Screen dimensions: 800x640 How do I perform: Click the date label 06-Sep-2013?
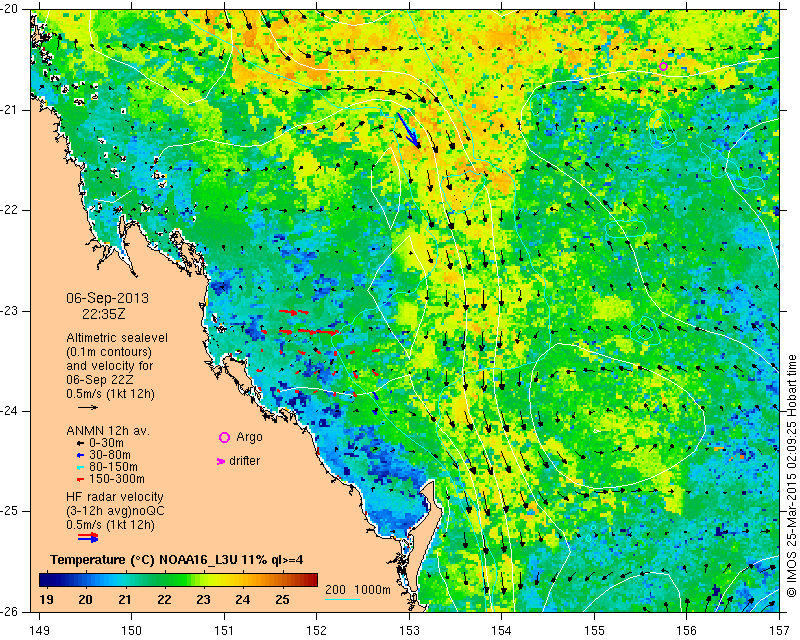(107, 298)
